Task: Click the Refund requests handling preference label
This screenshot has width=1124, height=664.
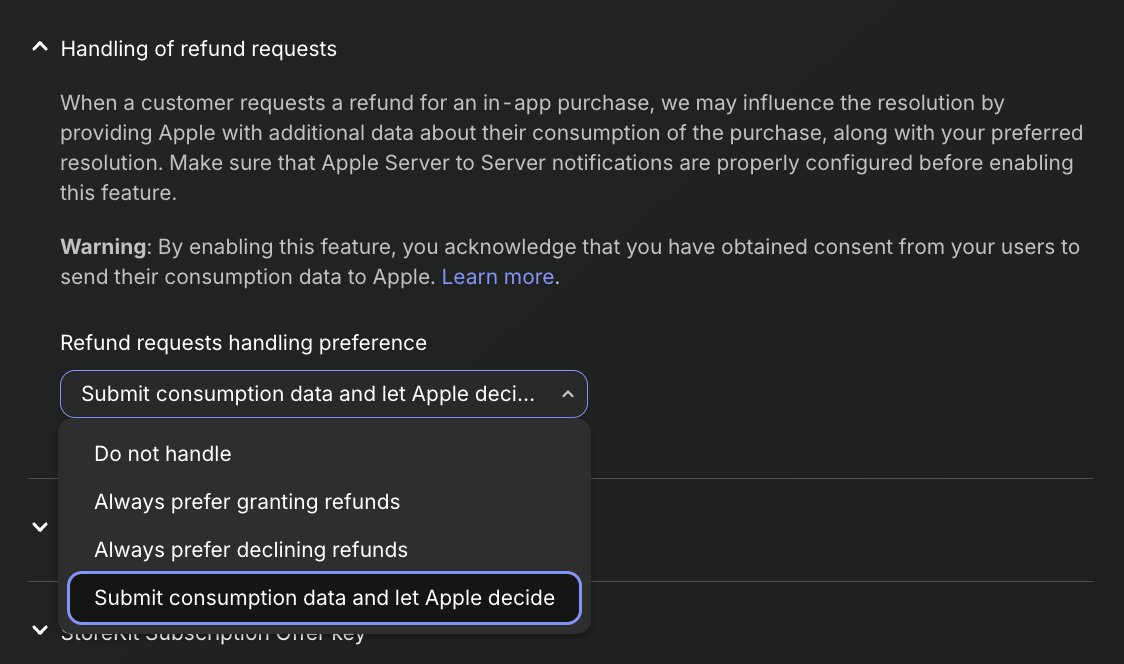Action: pos(243,343)
